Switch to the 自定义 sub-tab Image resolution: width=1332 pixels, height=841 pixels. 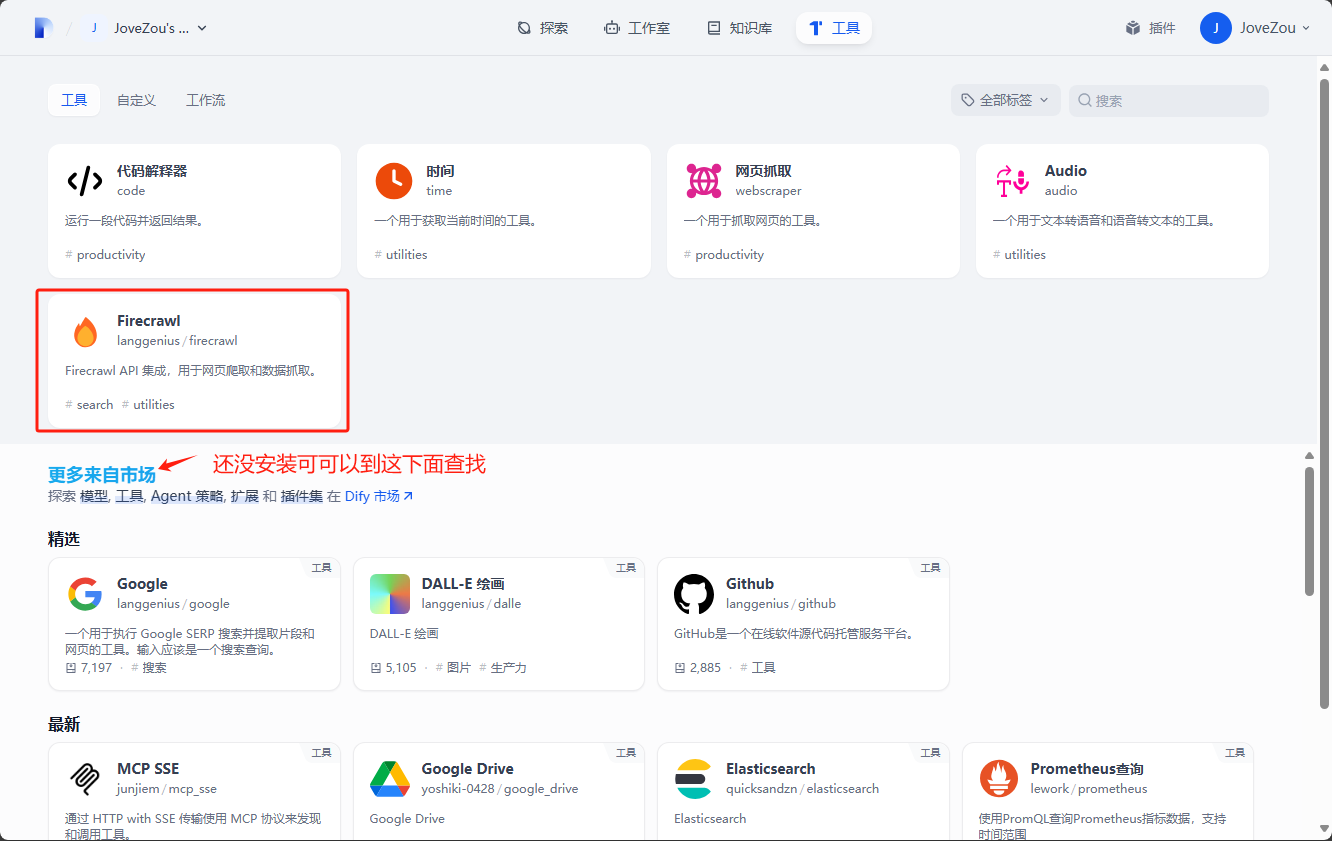[x=136, y=100]
